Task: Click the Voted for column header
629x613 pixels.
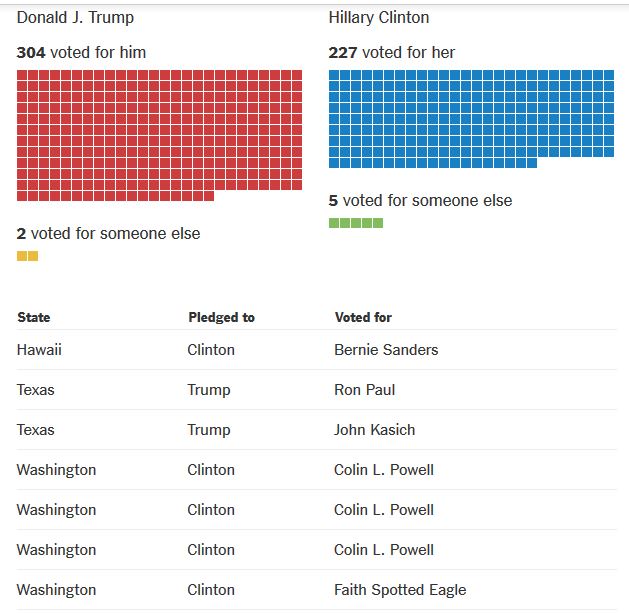Action: (x=363, y=317)
